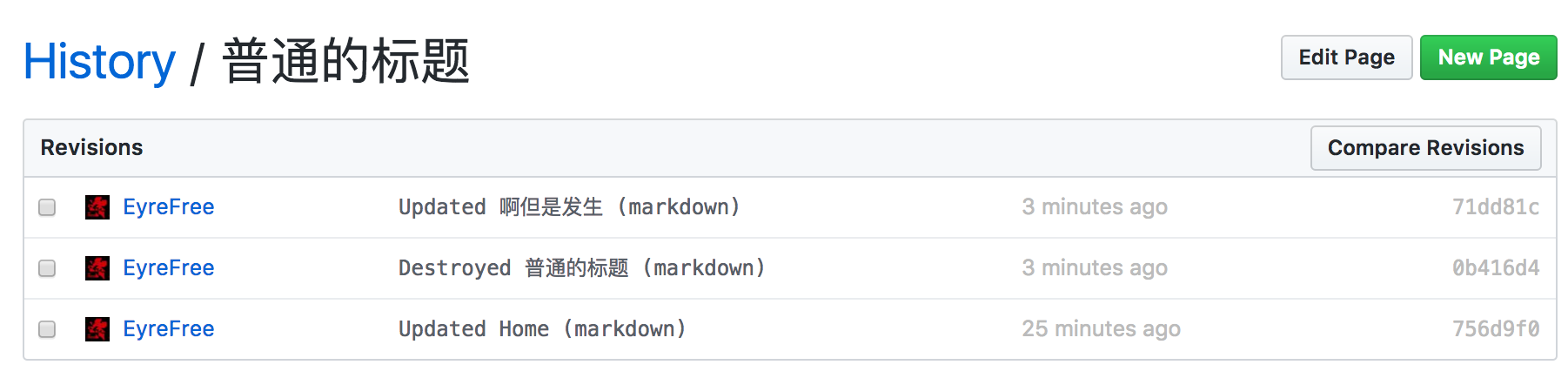This screenshot has height=385, width=1568.
Task: Open commit hash 71dd81c
Action: (1495, 207)
